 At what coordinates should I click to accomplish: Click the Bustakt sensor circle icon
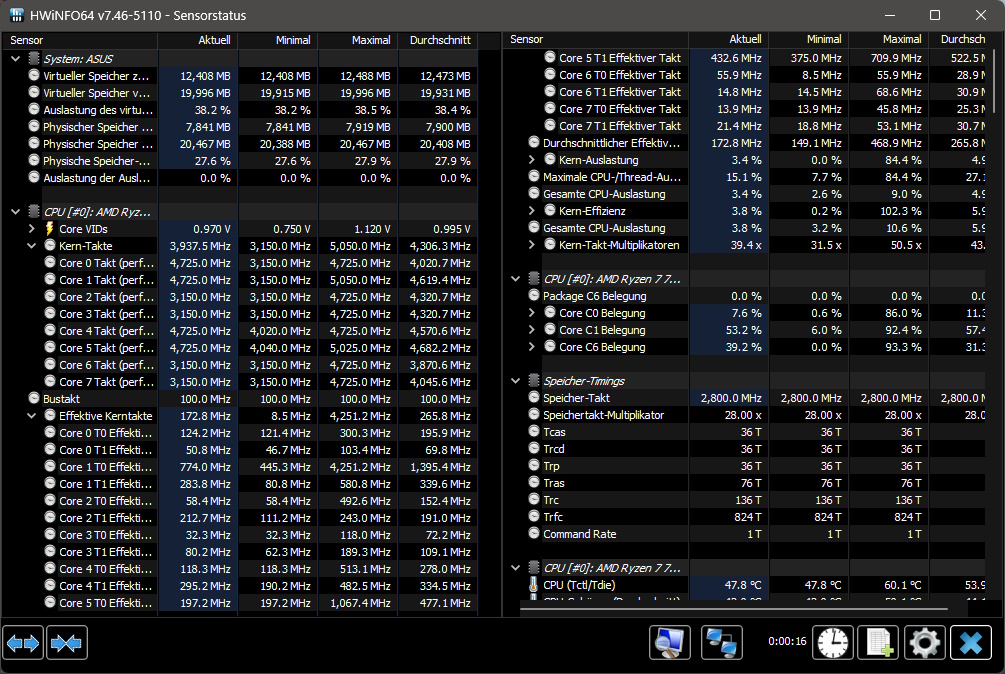34,399
